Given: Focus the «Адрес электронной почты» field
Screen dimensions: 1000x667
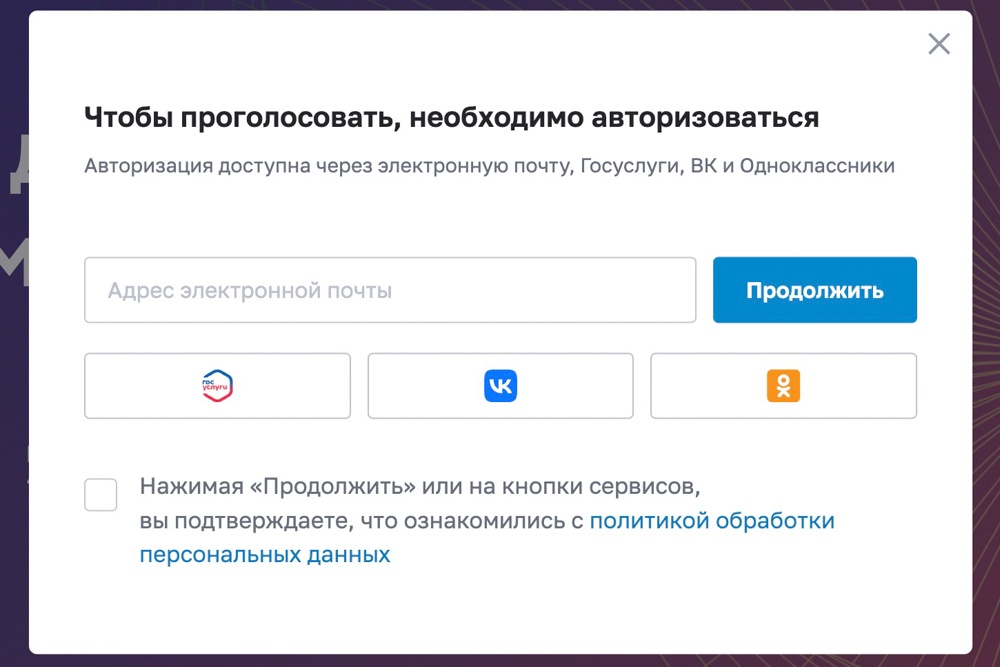Looking at the screenshot, I should [x=390, y=291].
